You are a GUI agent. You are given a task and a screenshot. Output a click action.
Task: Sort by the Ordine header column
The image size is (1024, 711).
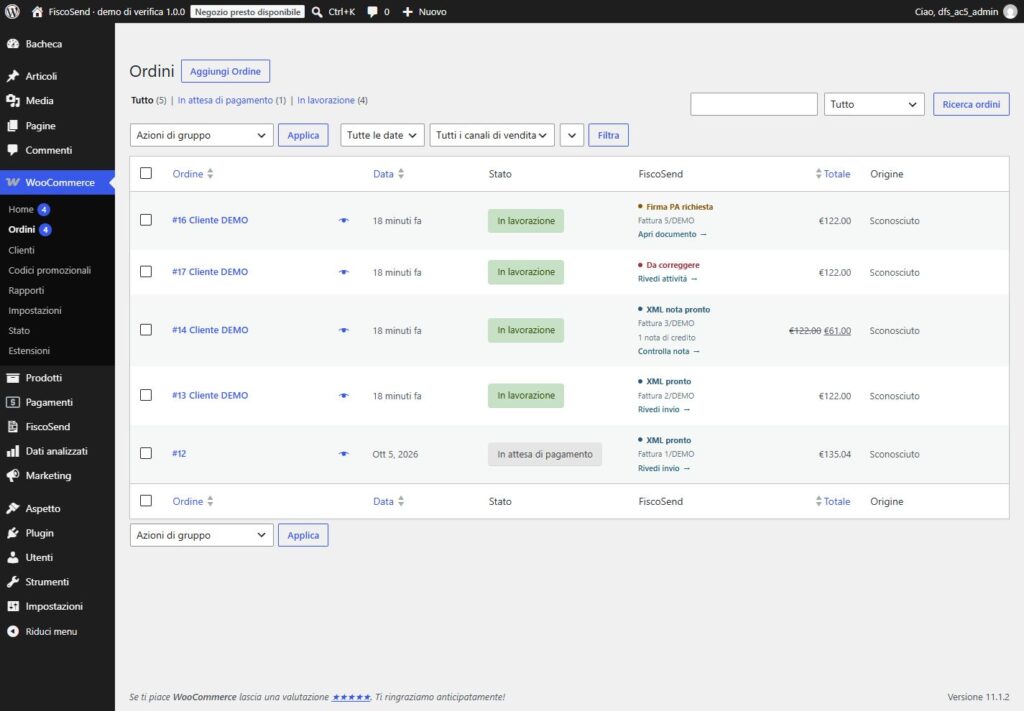click(193, 174)
